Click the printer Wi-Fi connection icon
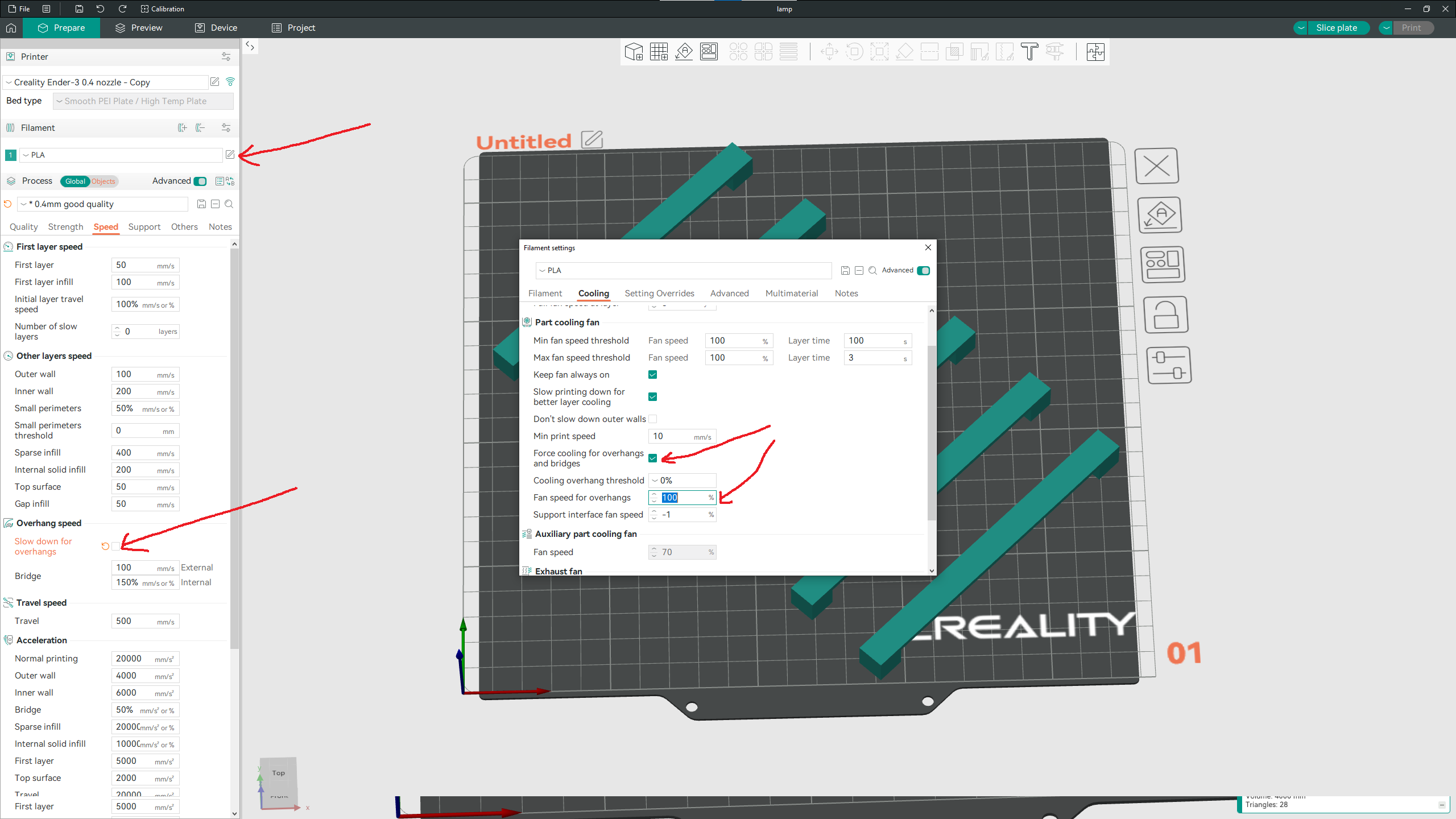Viewport: 1456px width, 819px height. pos(230,82)
